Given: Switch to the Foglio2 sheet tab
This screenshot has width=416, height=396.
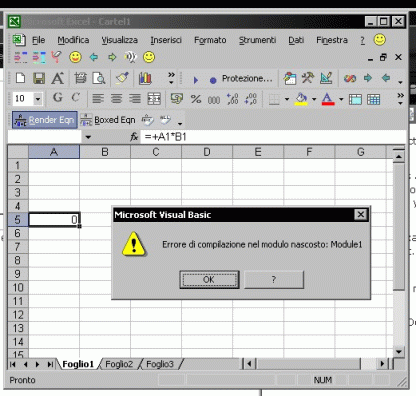Looking at the screenshot, I should pos(119,364).
